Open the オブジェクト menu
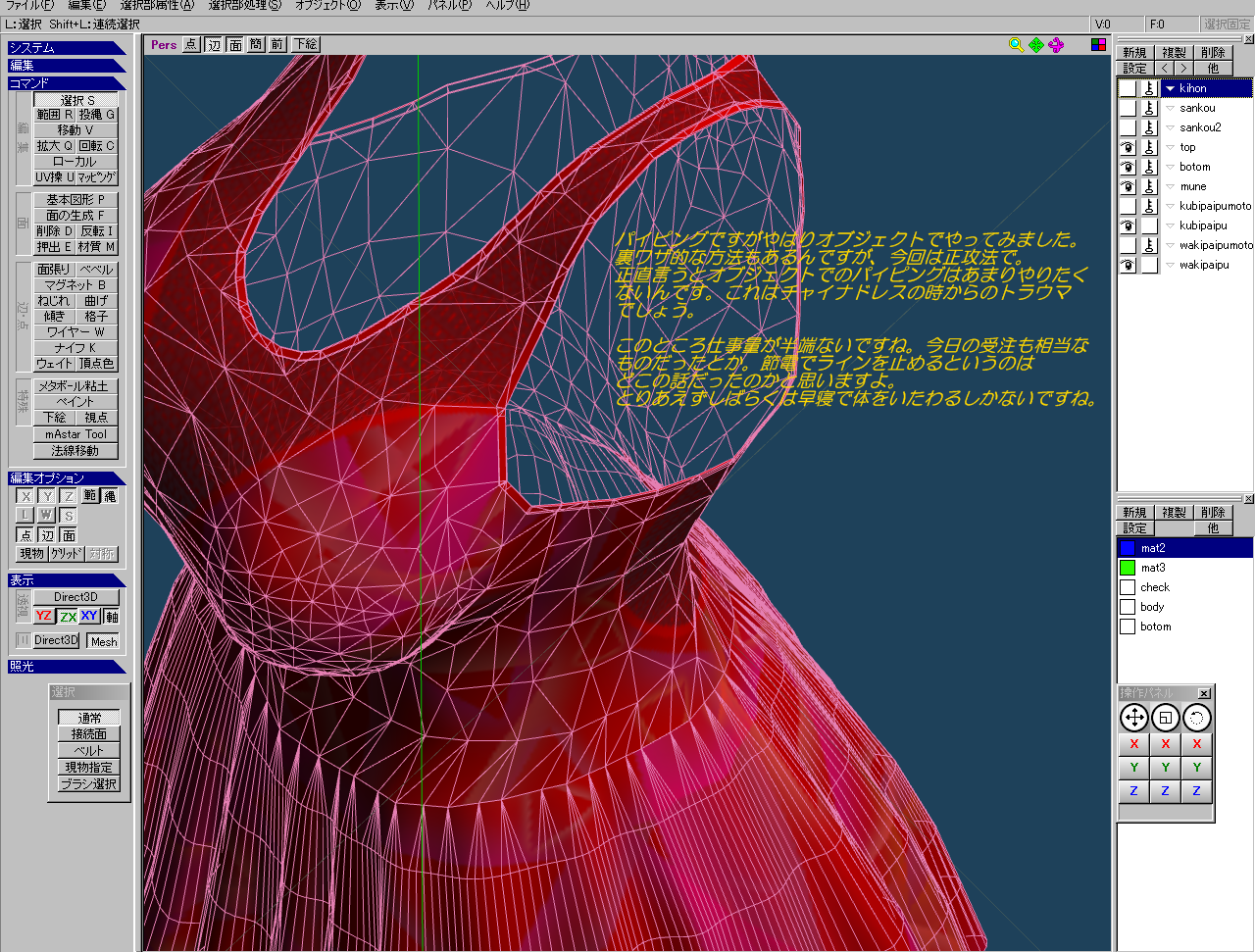The height and width of the screenshot is (952, 1255). tap(327, 6)
